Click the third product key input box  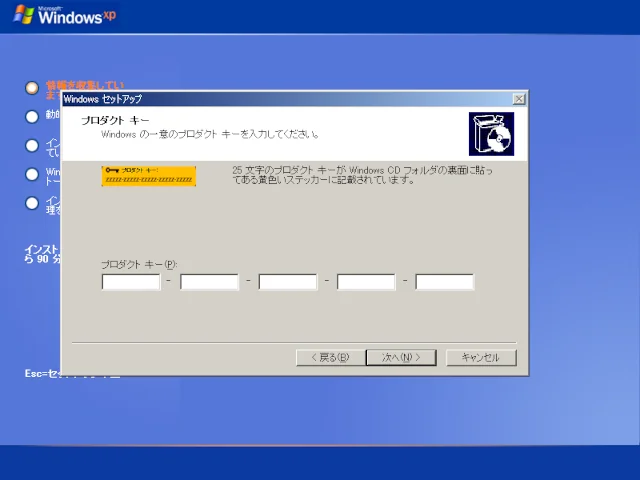288,282
